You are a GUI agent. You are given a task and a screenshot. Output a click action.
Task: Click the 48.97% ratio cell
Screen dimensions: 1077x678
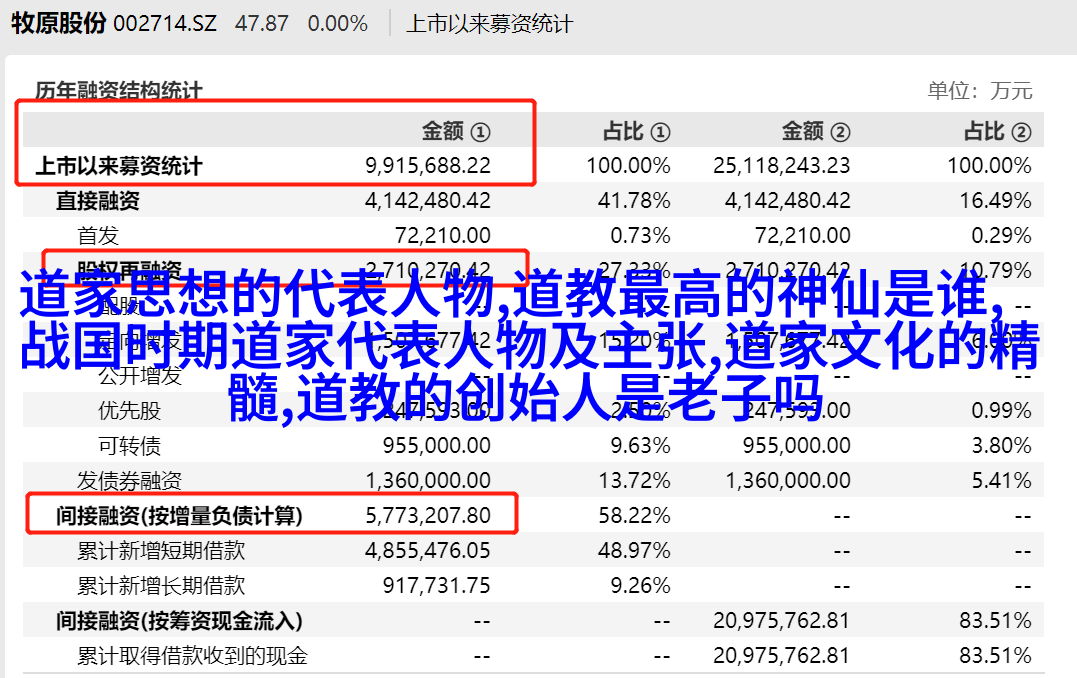click(634, 551)
